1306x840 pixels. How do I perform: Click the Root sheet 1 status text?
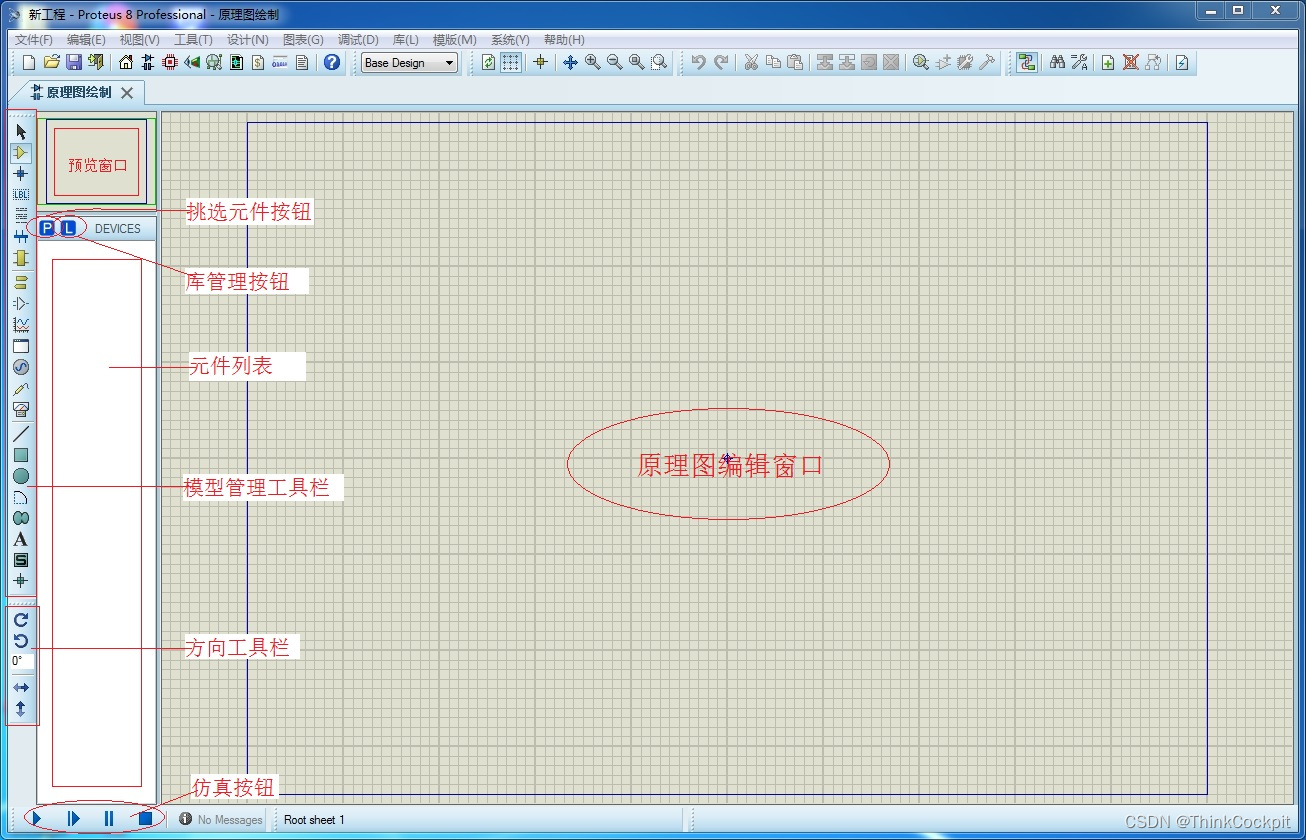314,820
